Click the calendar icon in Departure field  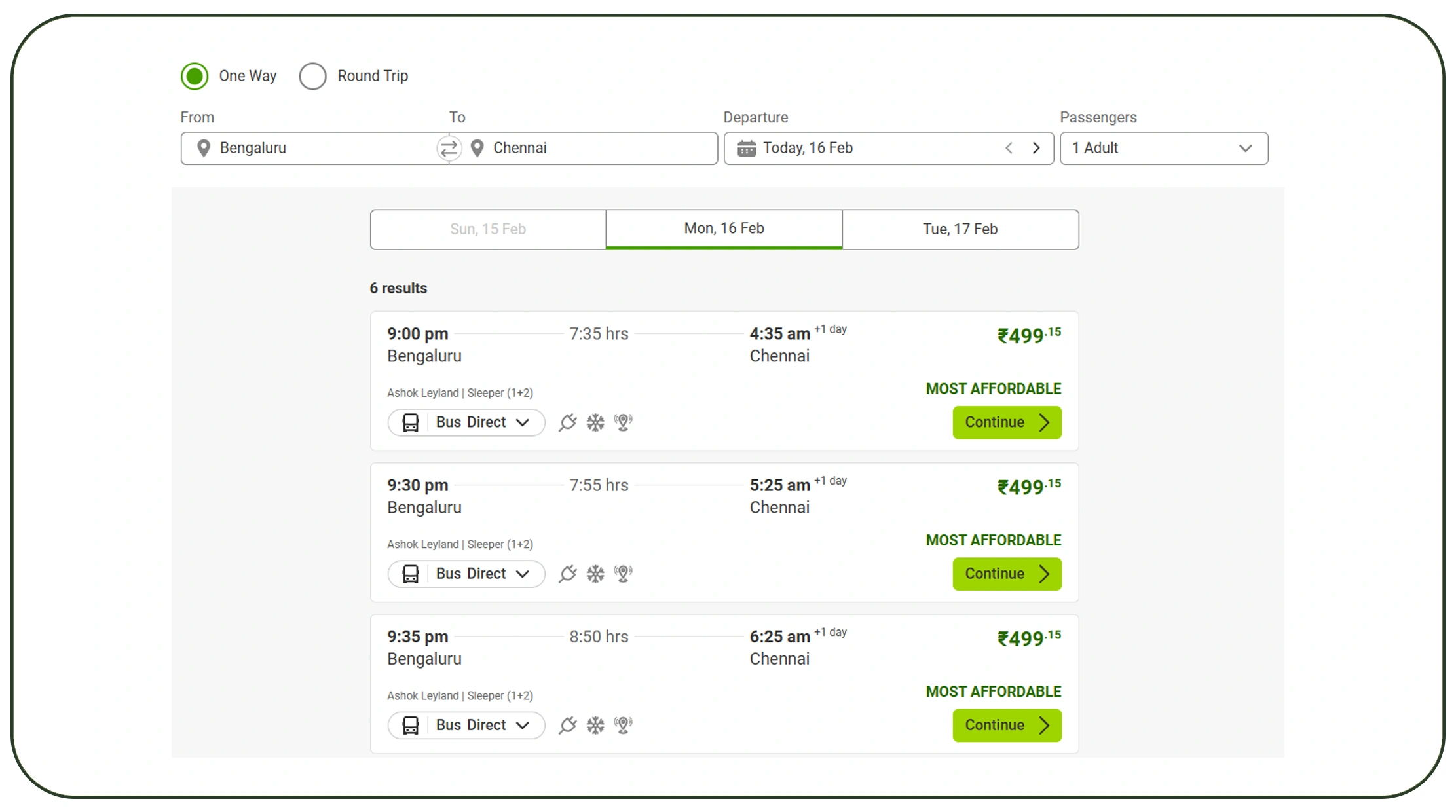tap(746, 148)
